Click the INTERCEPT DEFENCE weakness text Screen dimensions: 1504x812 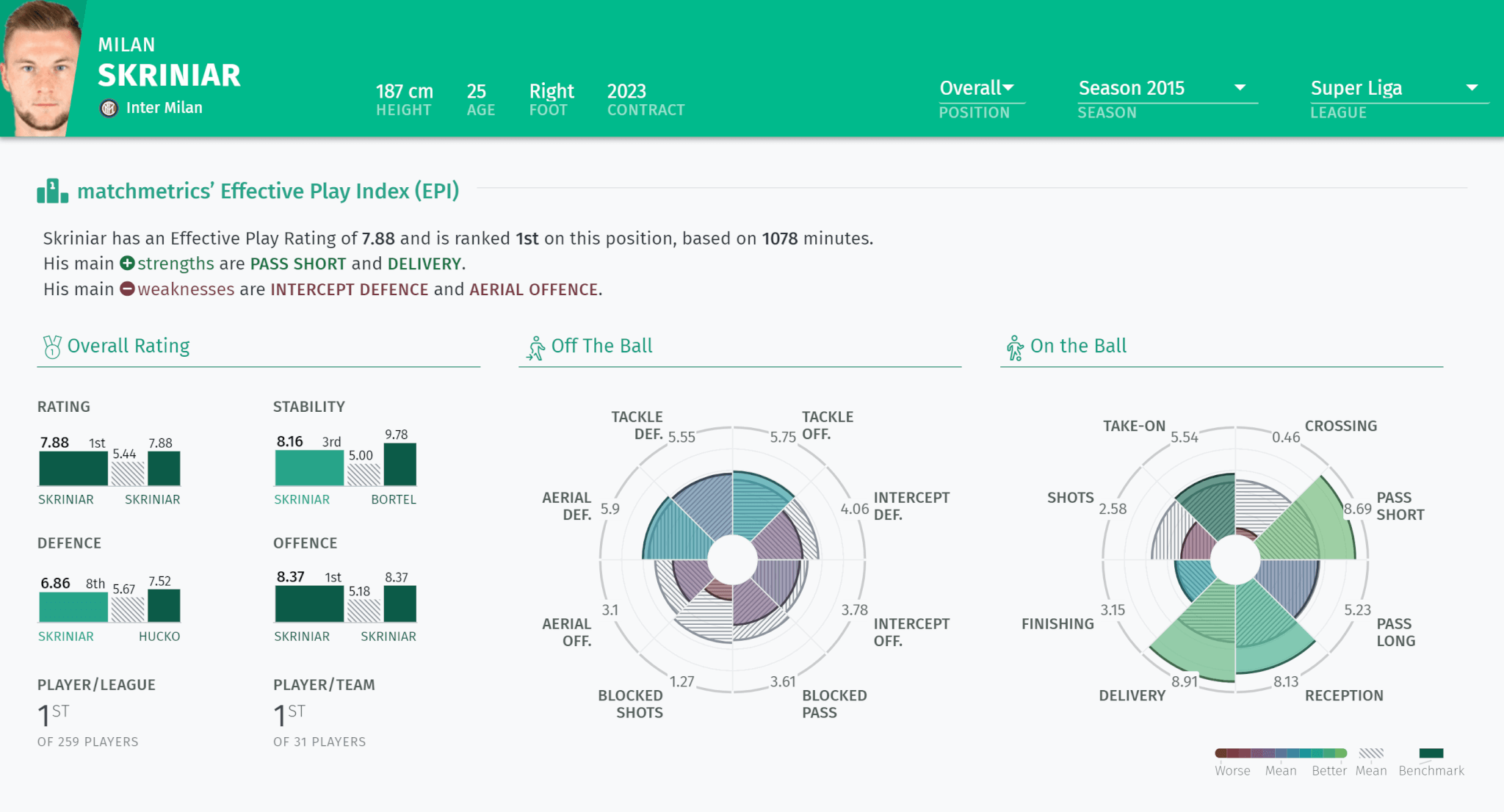pos(349,289)
